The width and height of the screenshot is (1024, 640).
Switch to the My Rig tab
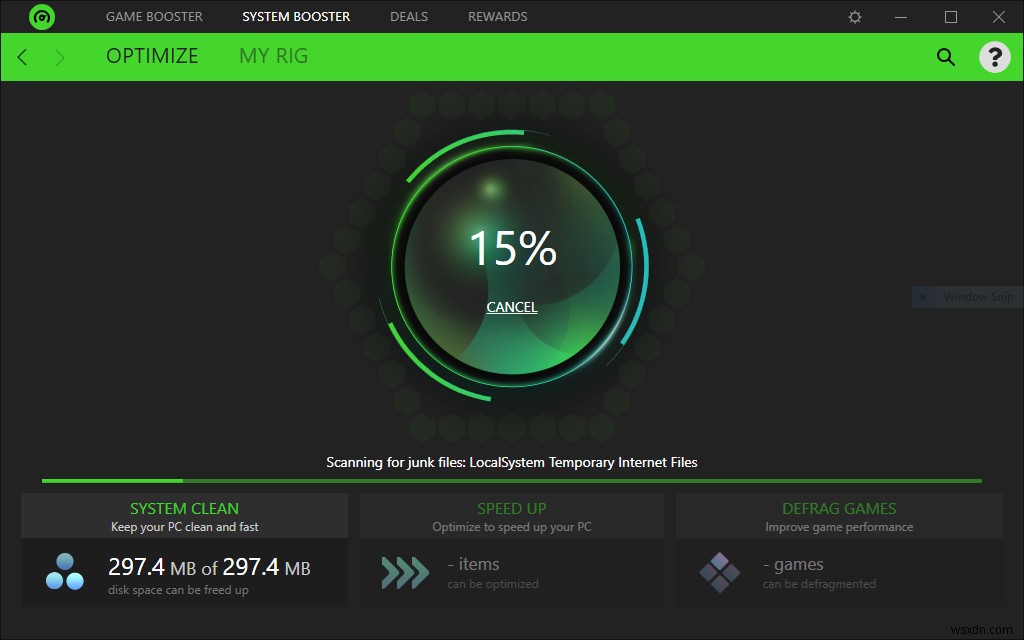pos(273,56)
